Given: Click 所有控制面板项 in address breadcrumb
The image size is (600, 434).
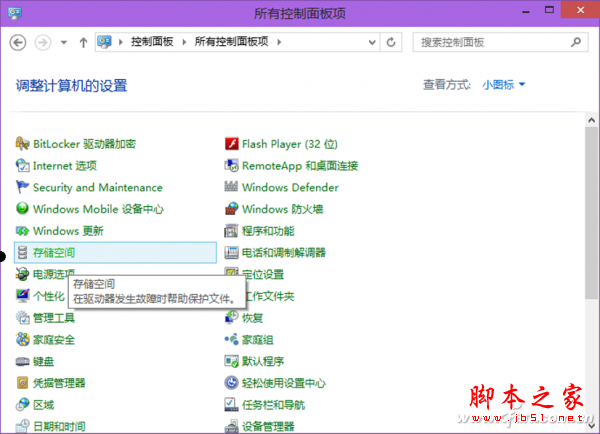Looking at the screenshot, I should coord(232,42).
